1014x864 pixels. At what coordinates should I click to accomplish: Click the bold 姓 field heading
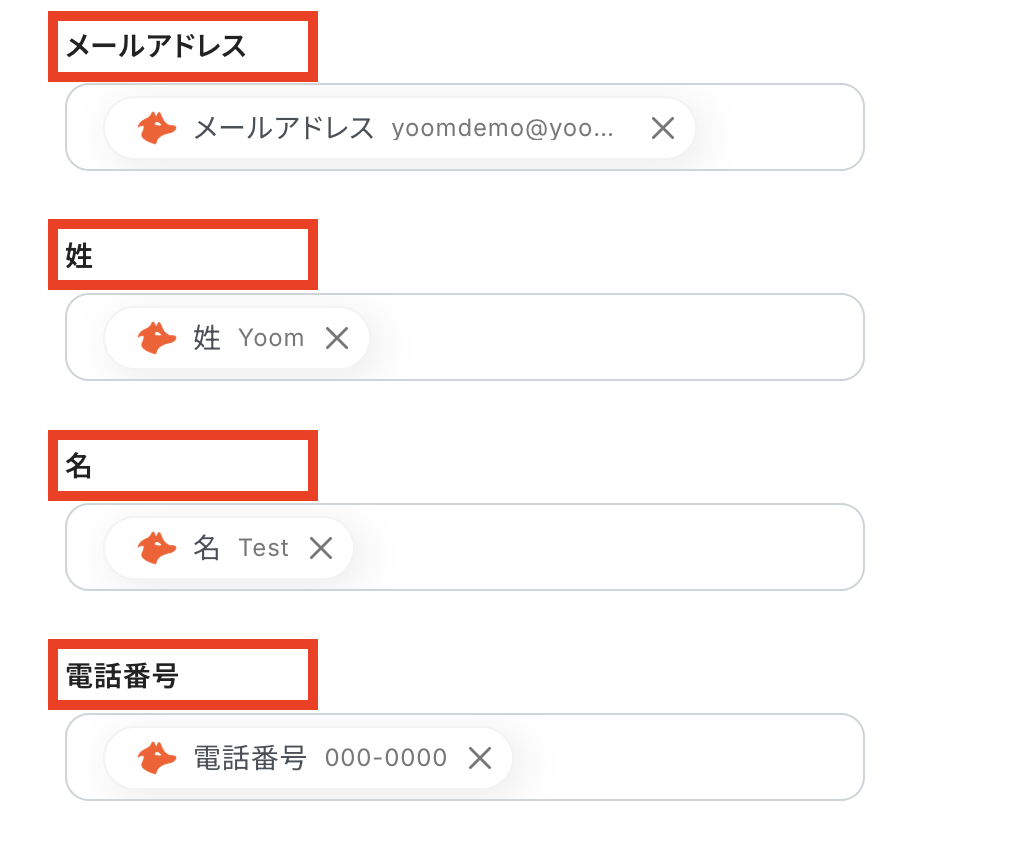79,256
